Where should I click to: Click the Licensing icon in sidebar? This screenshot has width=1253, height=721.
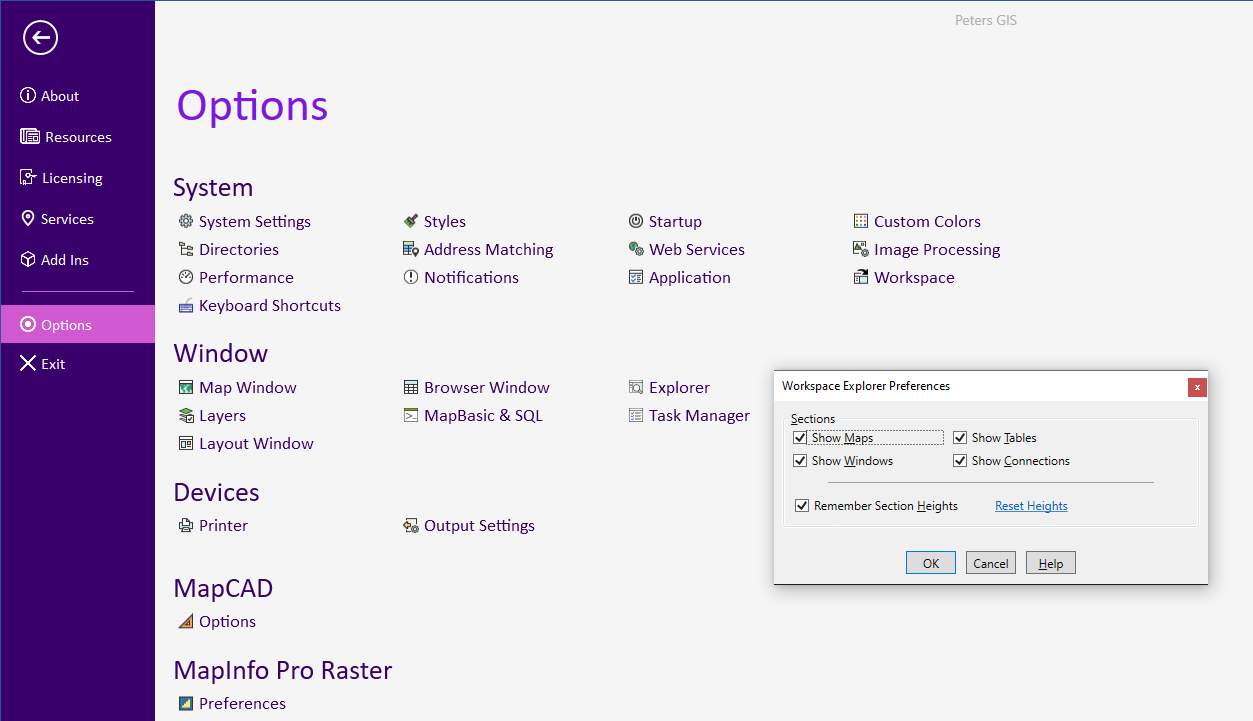coord(28,178)
